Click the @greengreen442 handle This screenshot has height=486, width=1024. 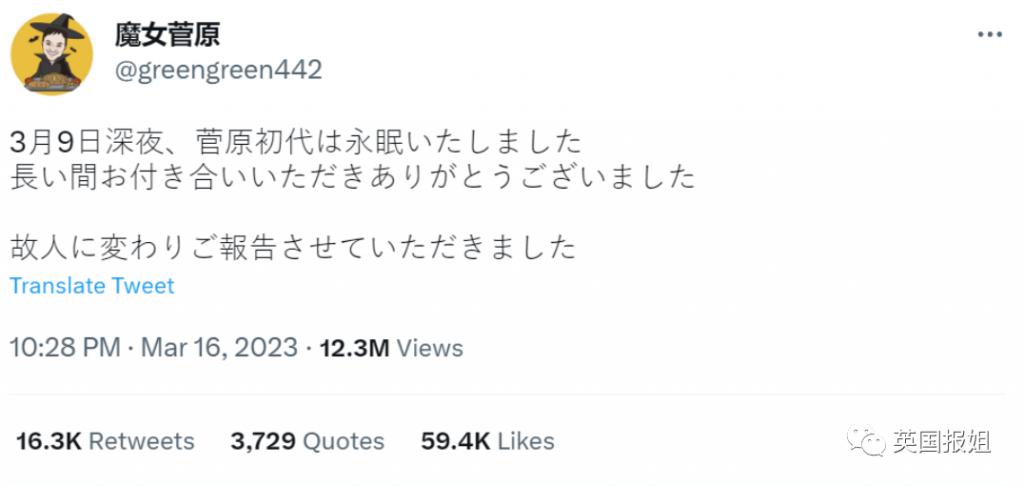coord(218,69)
